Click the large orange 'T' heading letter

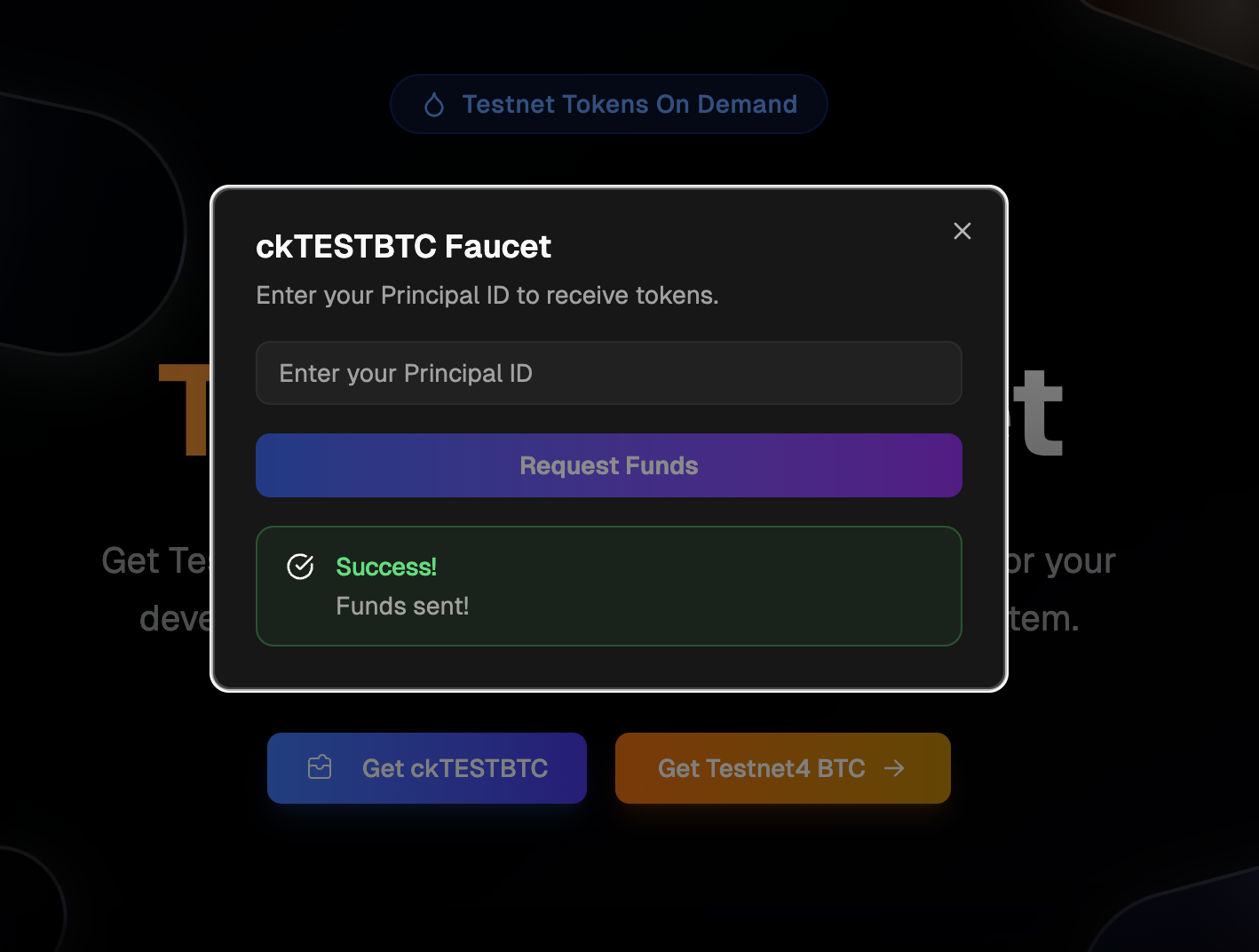184,410
